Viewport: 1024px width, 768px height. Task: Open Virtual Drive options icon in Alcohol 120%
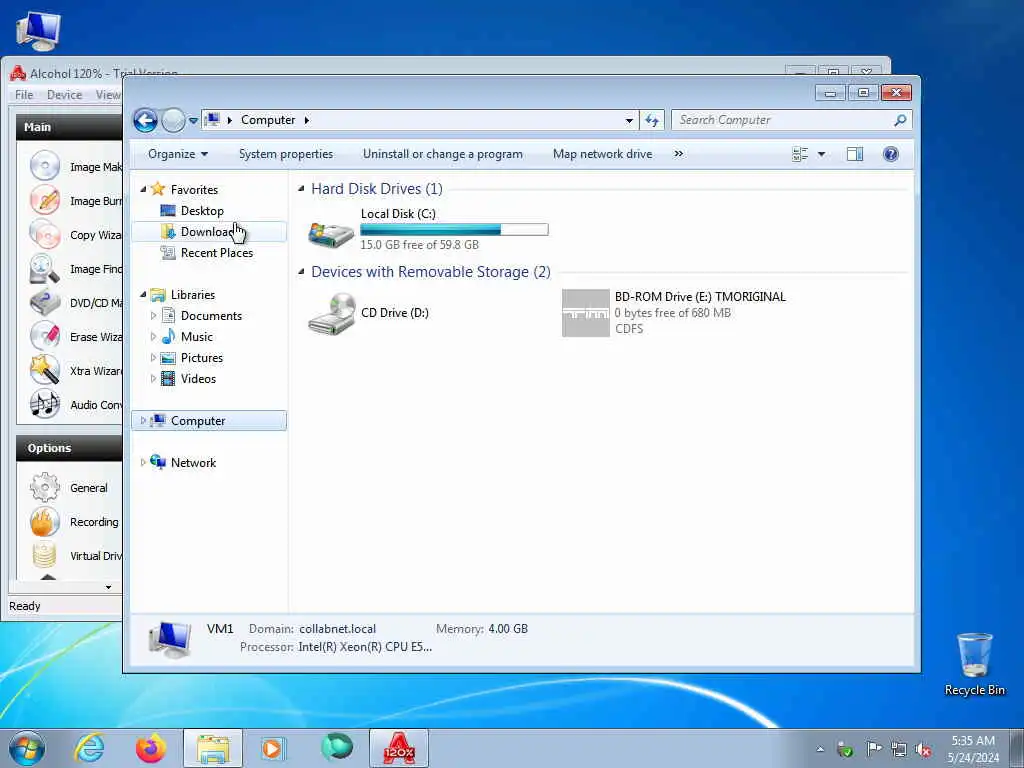[44, 555]
